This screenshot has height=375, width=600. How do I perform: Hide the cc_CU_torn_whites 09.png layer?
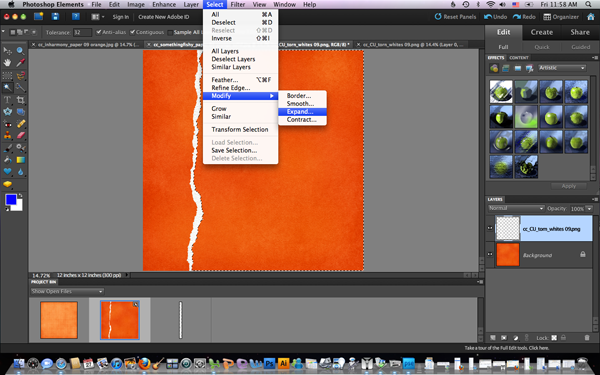click(x=490, y=228)
